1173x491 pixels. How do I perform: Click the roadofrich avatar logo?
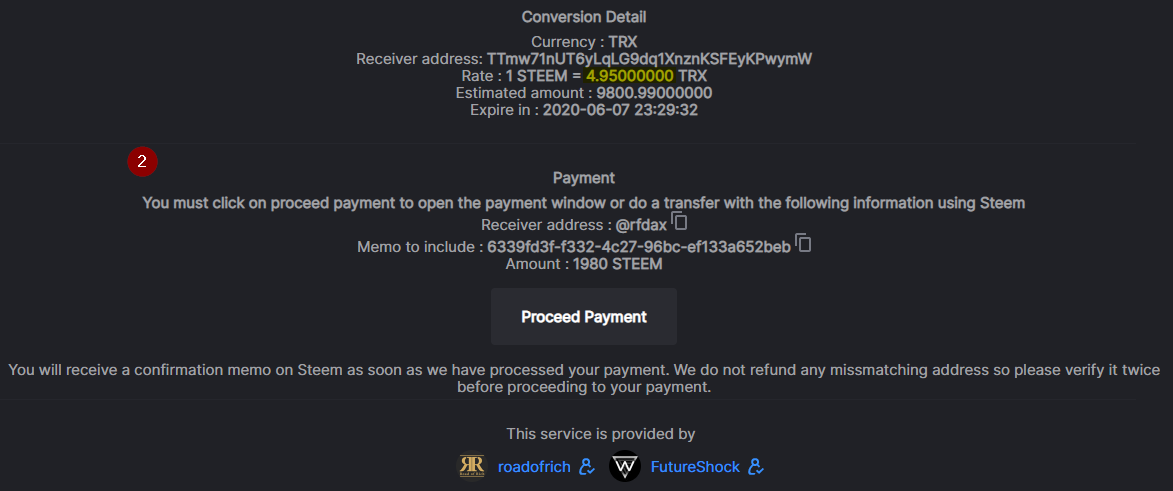(x=472, y=466)
